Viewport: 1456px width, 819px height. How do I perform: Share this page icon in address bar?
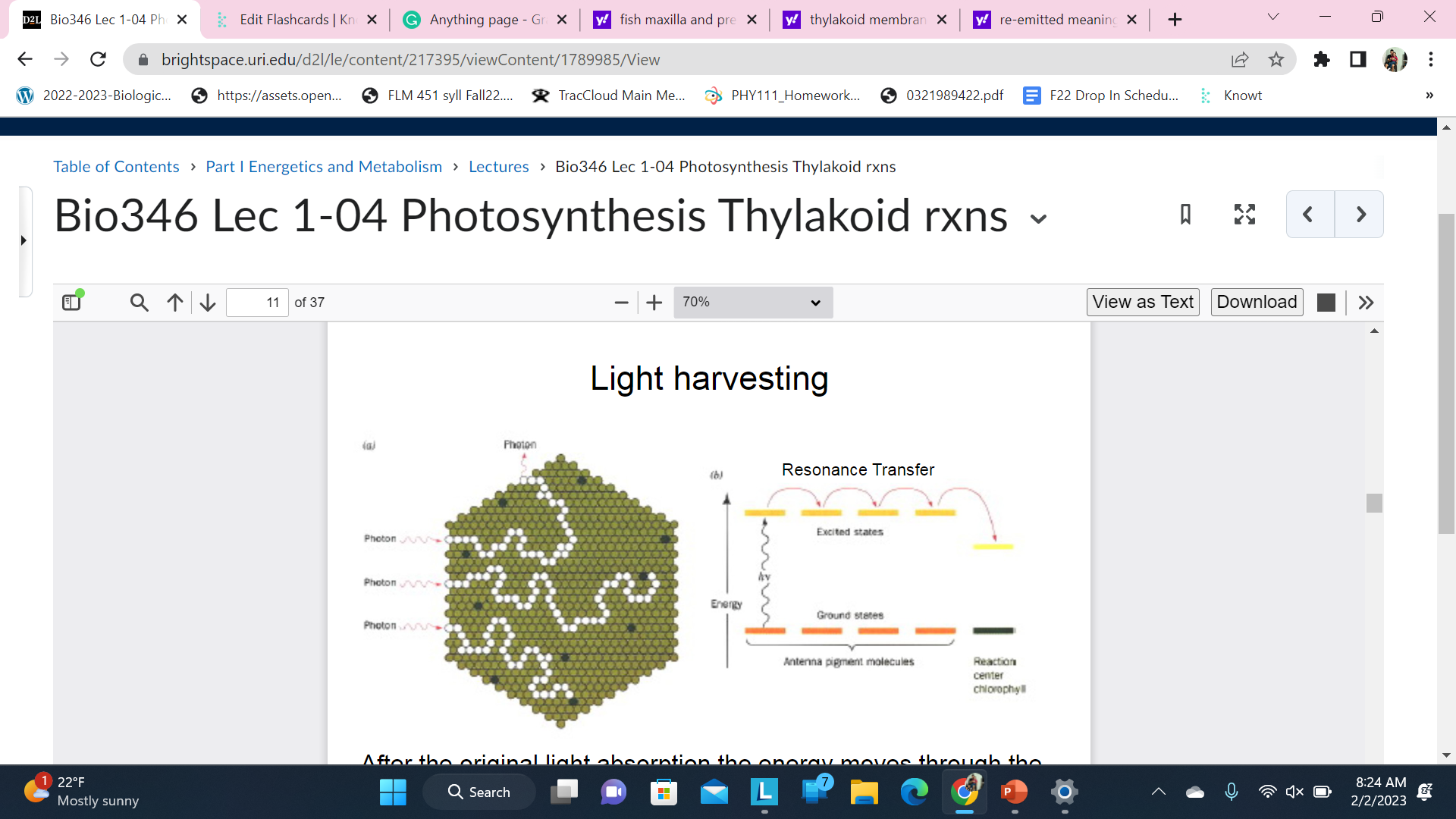pyautogui.click(x=1239, y=59)
